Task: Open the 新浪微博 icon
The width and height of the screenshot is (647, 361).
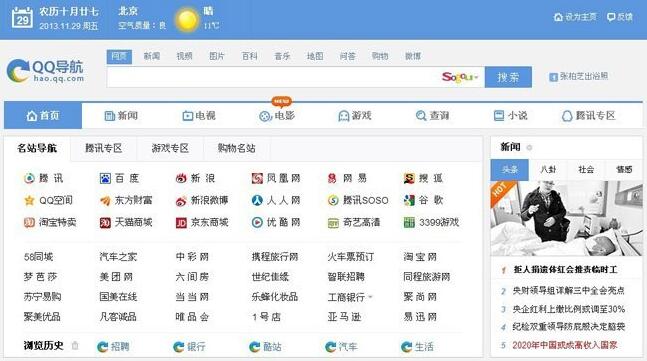Action: tap(181, 201)
